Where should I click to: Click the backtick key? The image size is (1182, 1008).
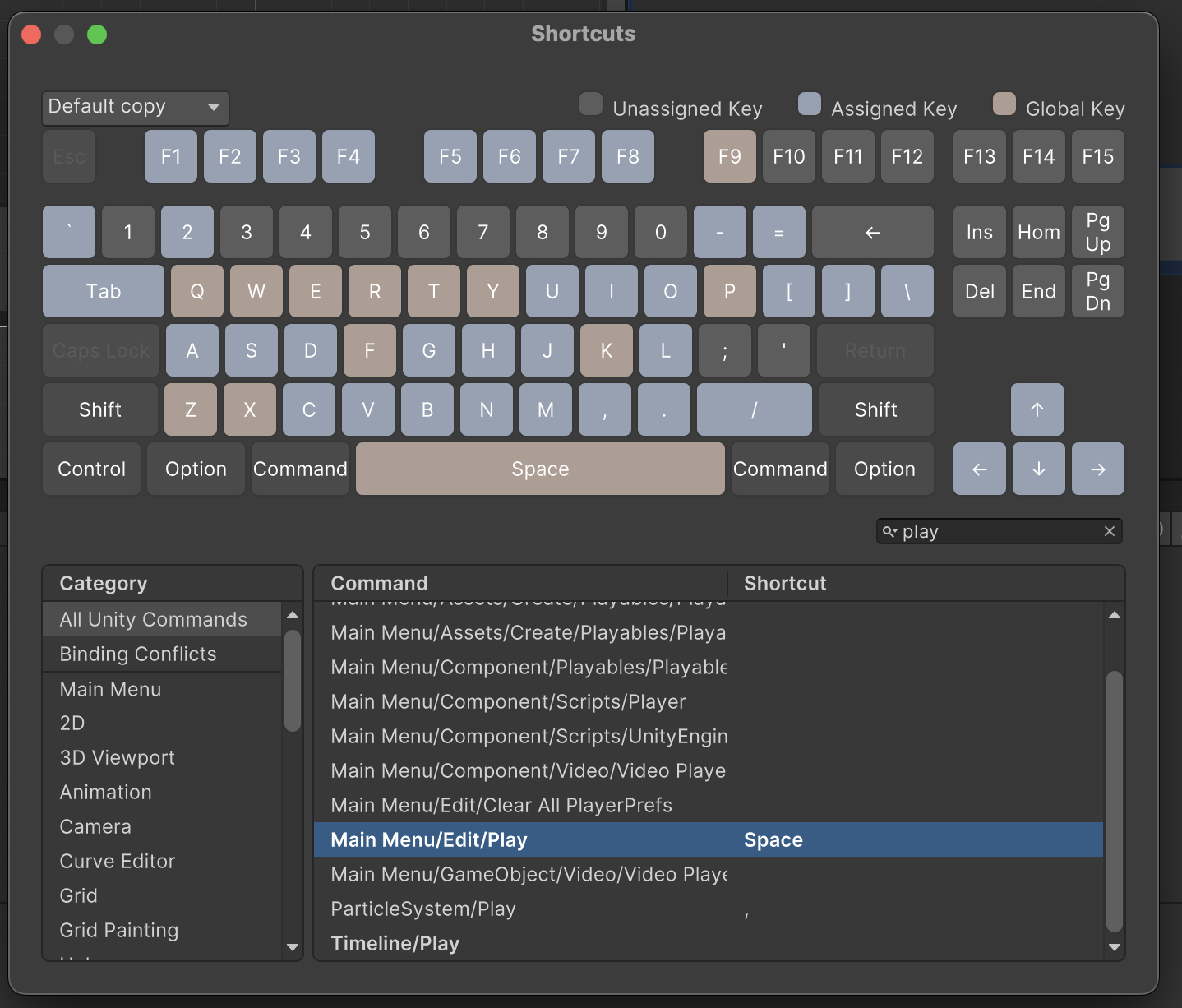point(69,232)
